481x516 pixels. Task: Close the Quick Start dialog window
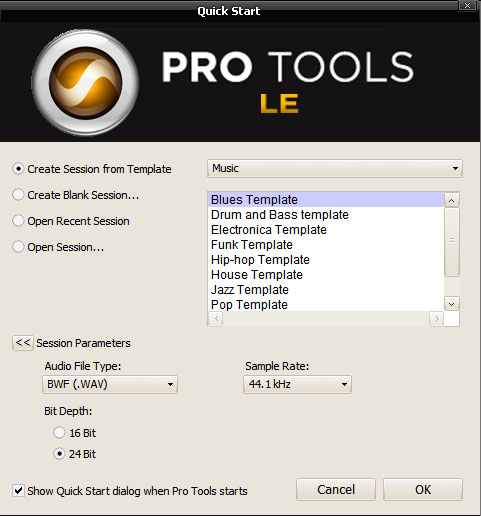[x=467, y=5]
